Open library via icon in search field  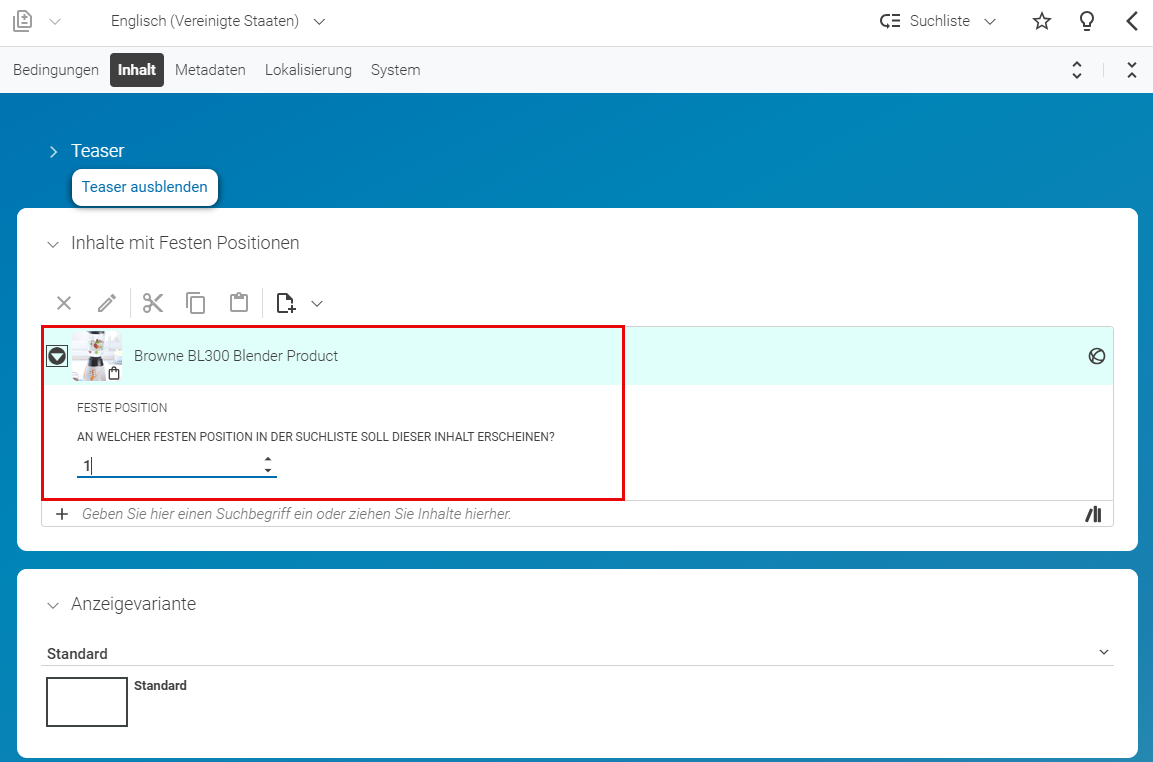(x=1094, y=514)
